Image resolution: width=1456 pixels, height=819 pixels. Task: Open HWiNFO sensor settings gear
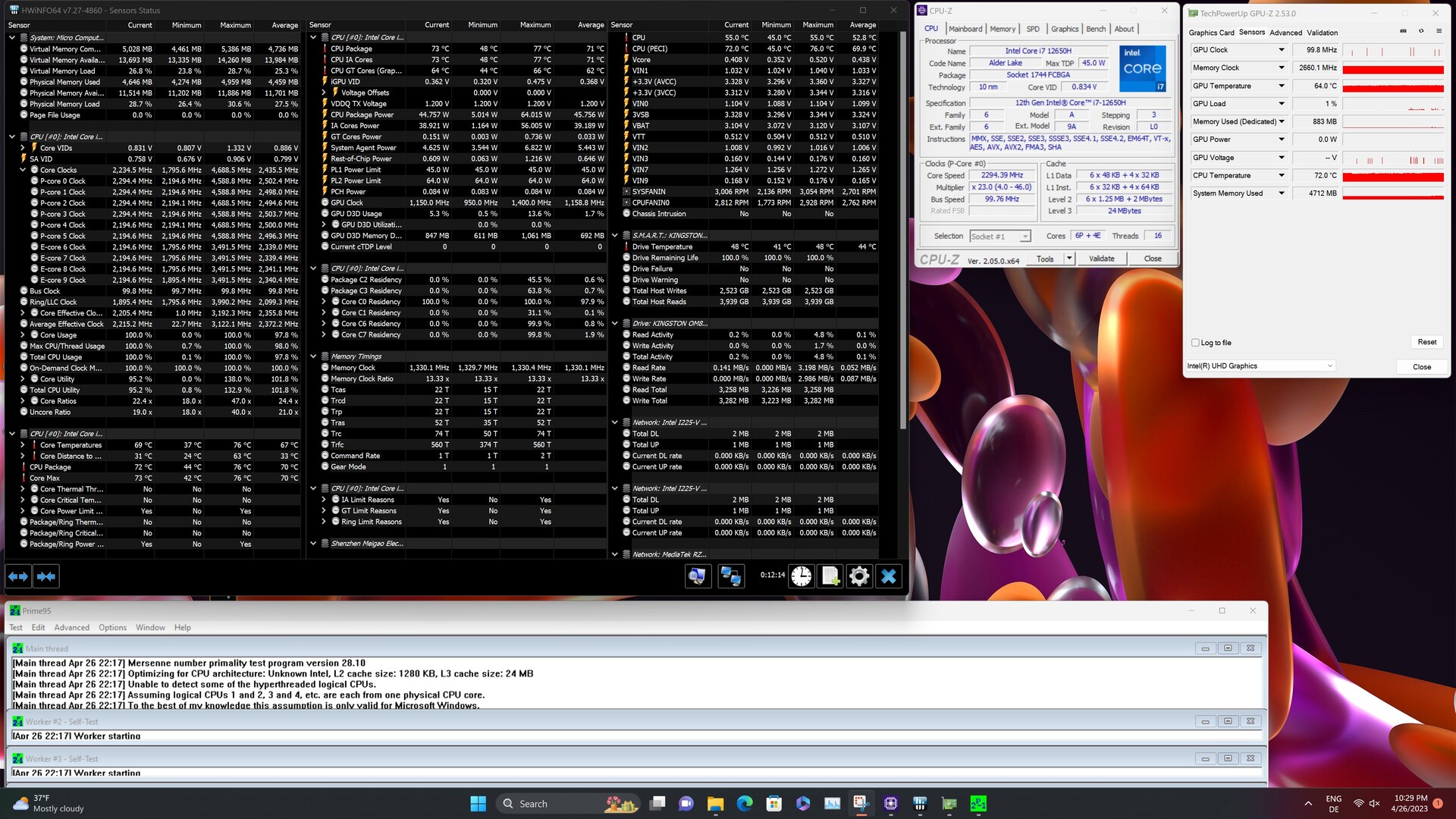click(859, 577)
